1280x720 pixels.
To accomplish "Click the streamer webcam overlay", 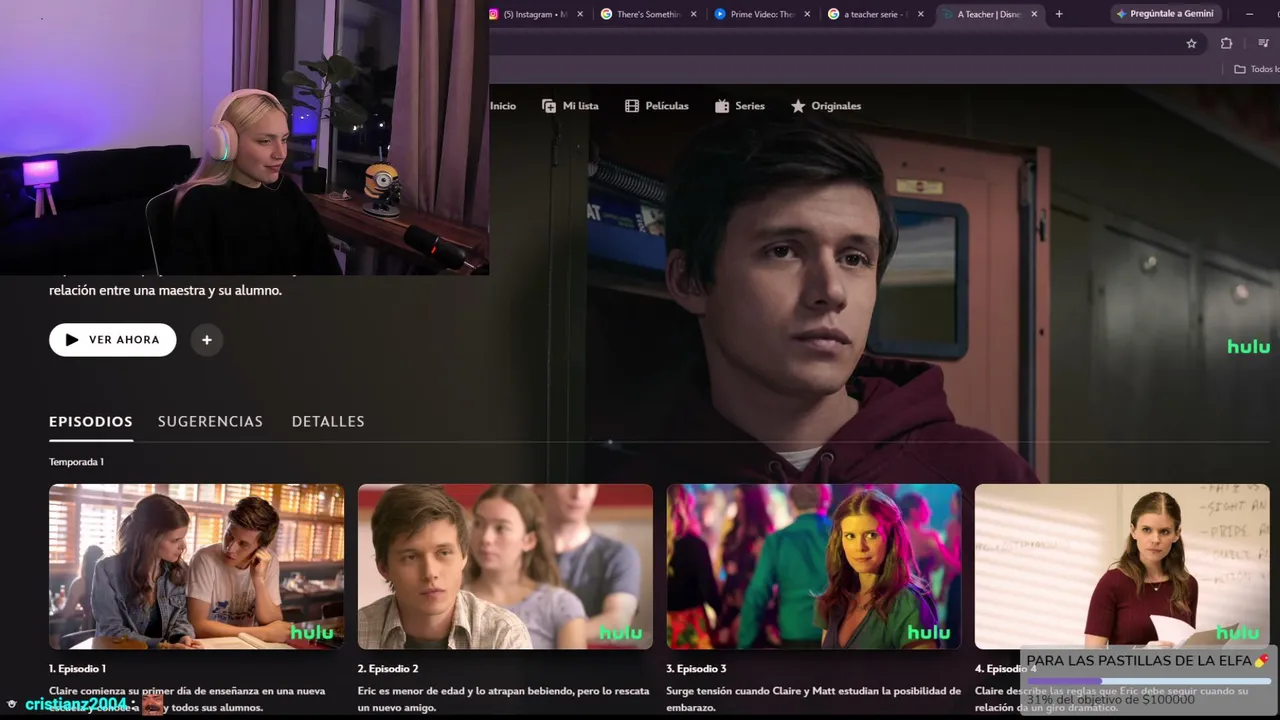I will [x=244, y=137].
